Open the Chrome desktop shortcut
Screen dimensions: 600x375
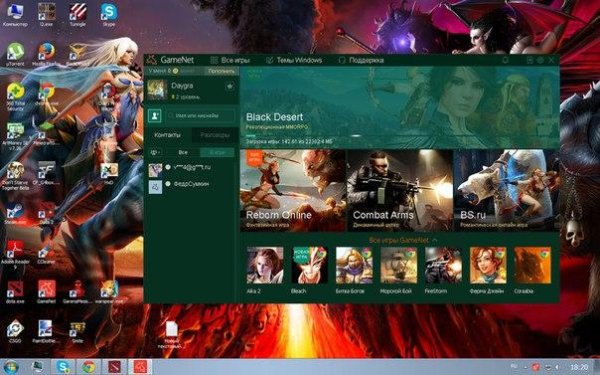tap(46, 94)
